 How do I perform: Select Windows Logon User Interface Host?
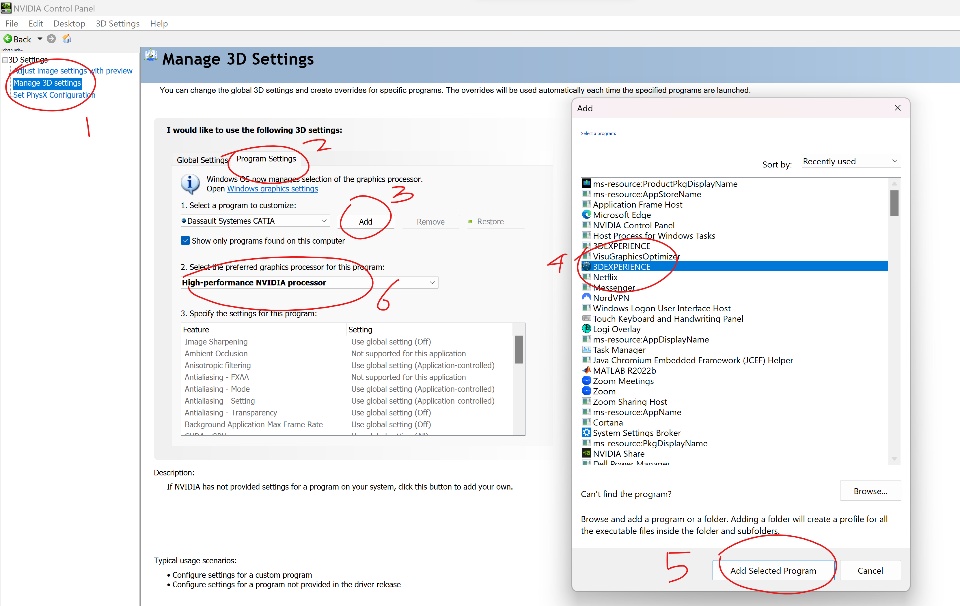pyautogui.click(x=662, y=308)
